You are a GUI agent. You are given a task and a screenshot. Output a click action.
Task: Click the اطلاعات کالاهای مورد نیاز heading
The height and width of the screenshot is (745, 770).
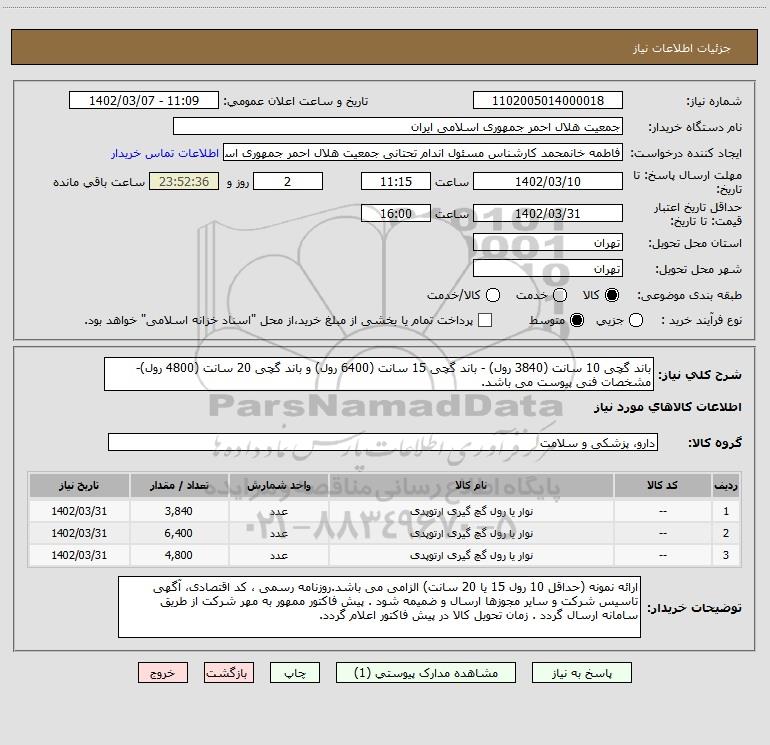click(x=667, y=407)
